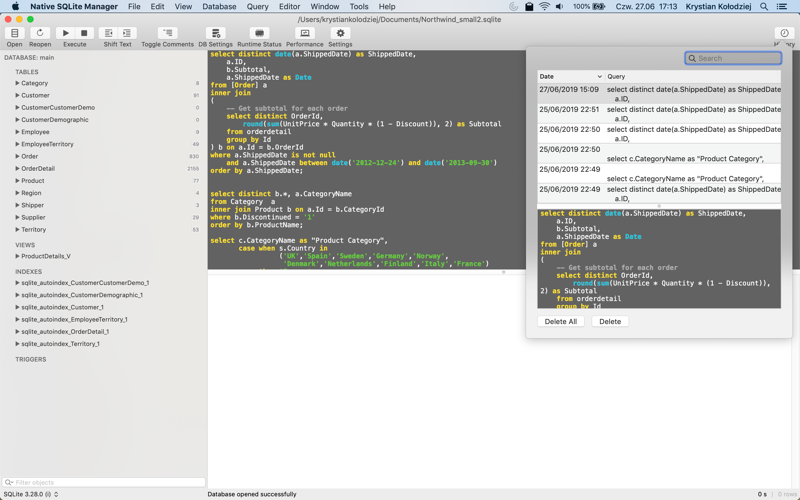Open the Database menu
Image resolution: width=800 pixels, height=500 pixels.
(x=219, y=6)
